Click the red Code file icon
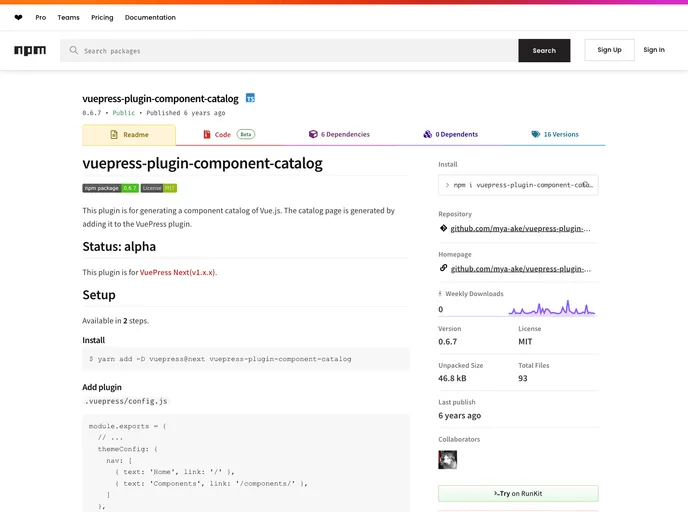Screen dimensions: 688x512 (x=207, y=134)
